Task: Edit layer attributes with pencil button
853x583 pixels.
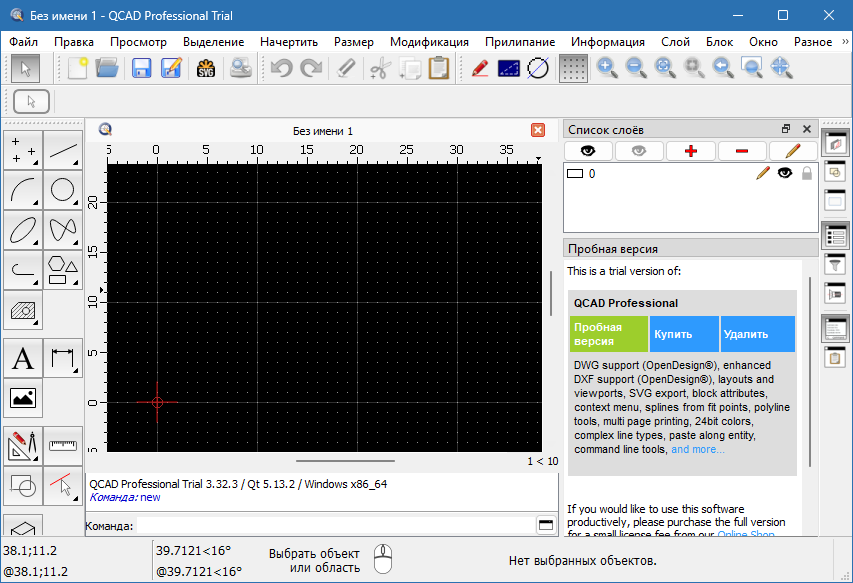Action: (x=793, y=151)
